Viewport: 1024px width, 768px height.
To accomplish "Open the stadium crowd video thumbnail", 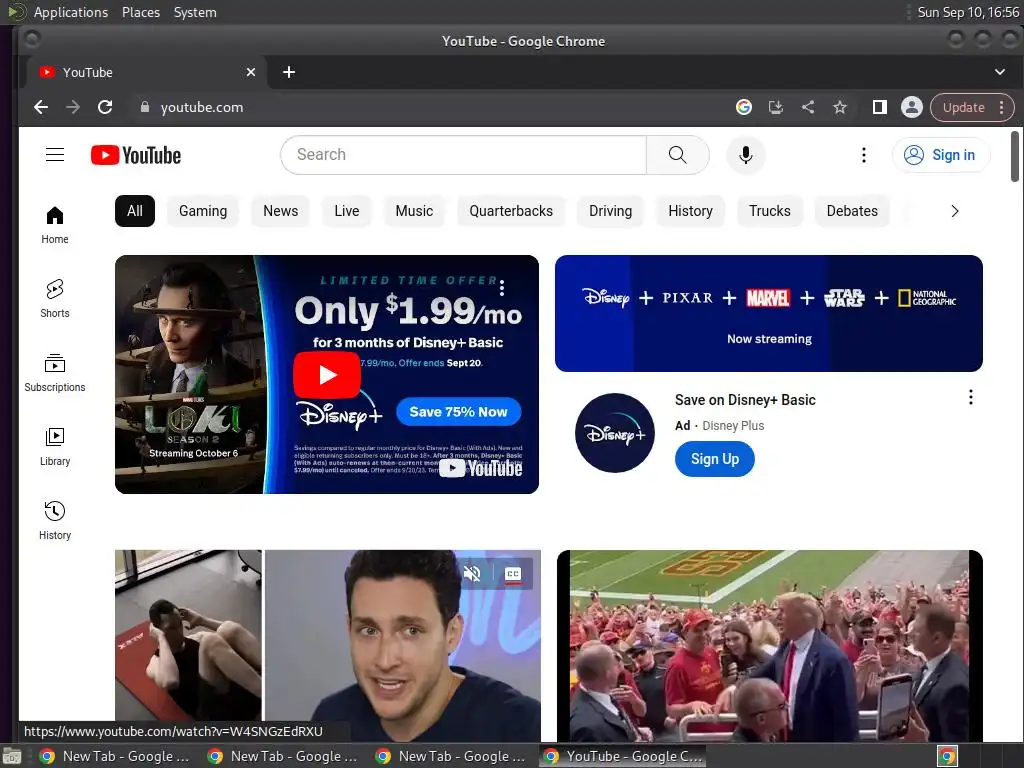I will (x=769, y=645).
